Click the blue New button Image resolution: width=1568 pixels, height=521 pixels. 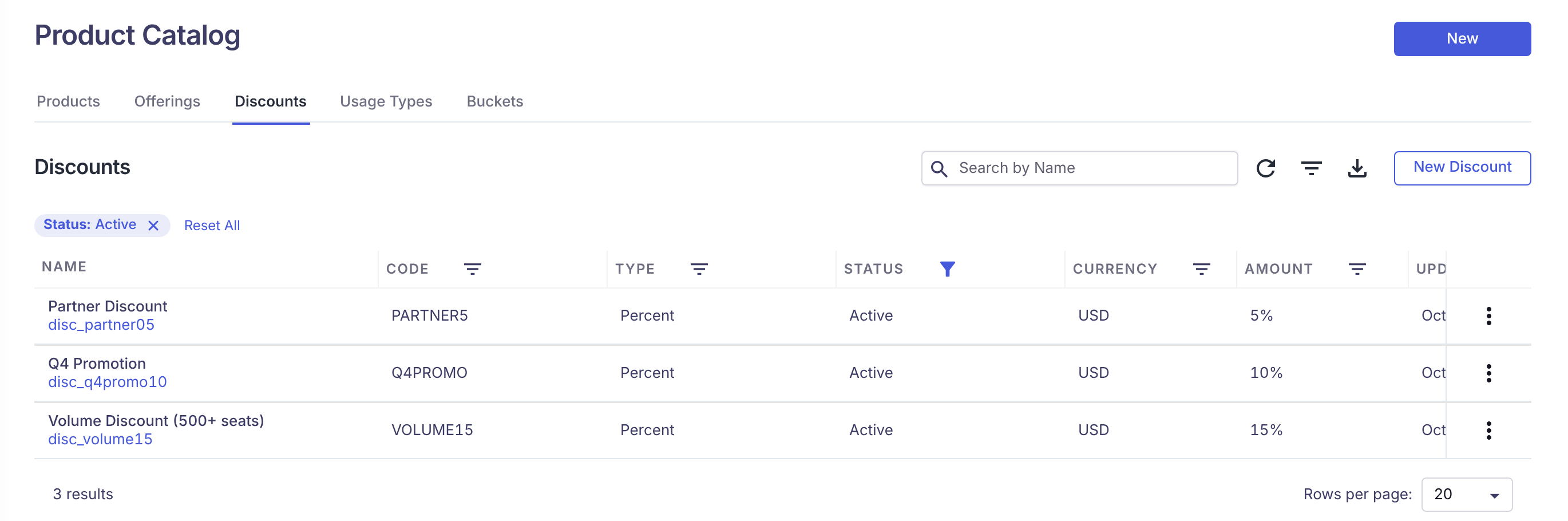pyautogui.click(x=1462, y=39)
